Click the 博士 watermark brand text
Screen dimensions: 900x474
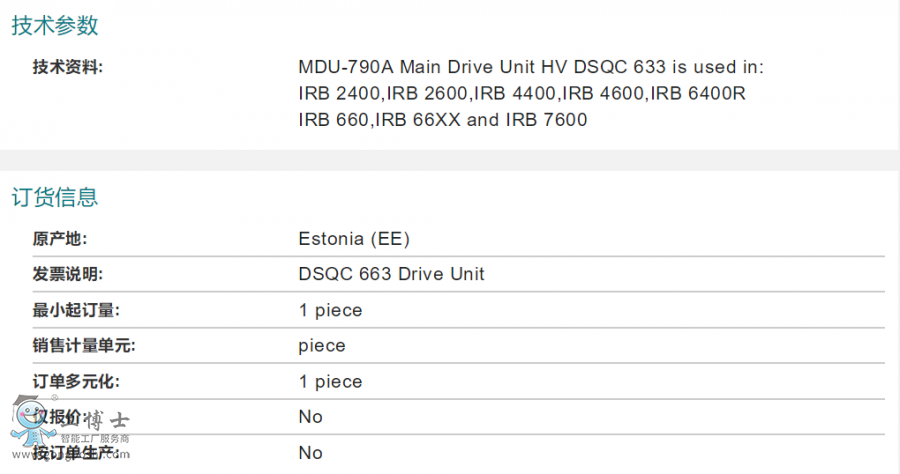tap(107, 421)
